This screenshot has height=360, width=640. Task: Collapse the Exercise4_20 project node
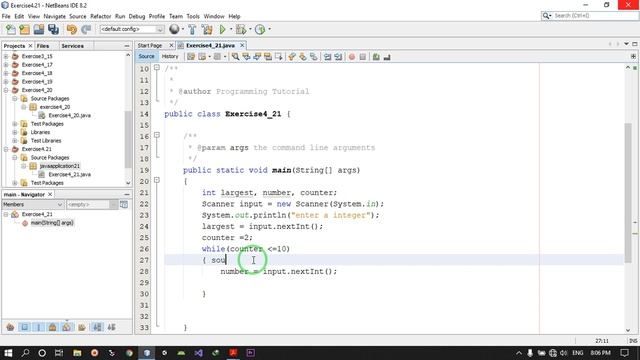[6, 90]
